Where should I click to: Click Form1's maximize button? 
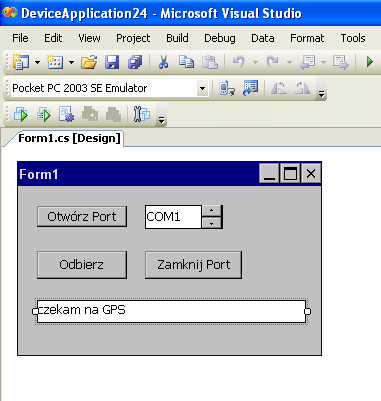tap(290, 173)
